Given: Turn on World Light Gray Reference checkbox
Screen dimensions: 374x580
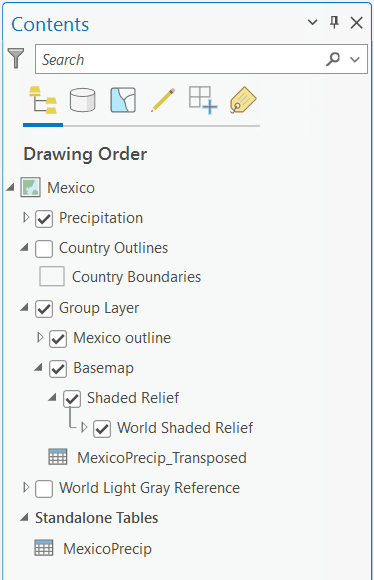Looking at the screenshot, I should coord(44,489).
